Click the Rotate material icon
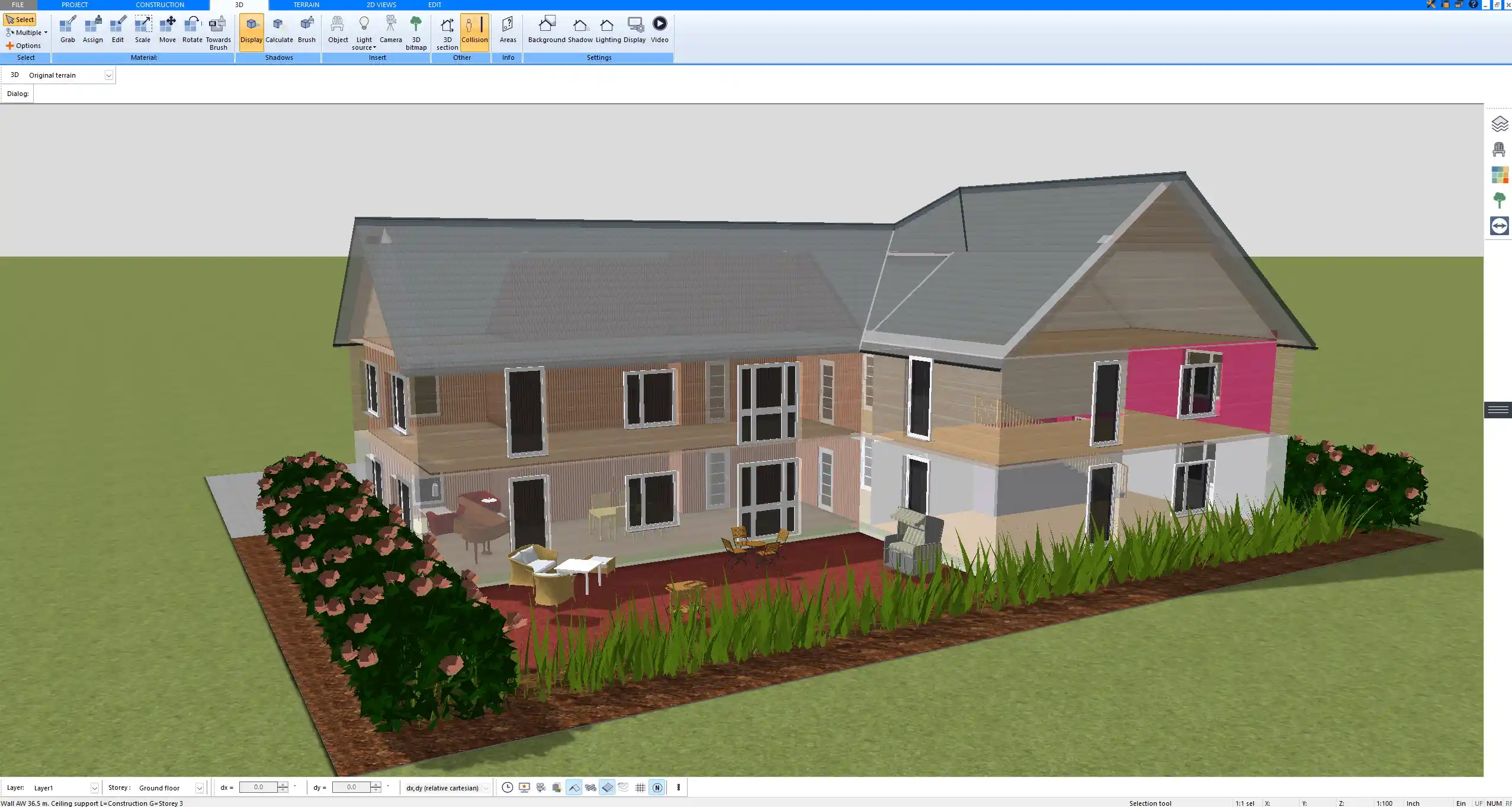 tap(192, 30)
